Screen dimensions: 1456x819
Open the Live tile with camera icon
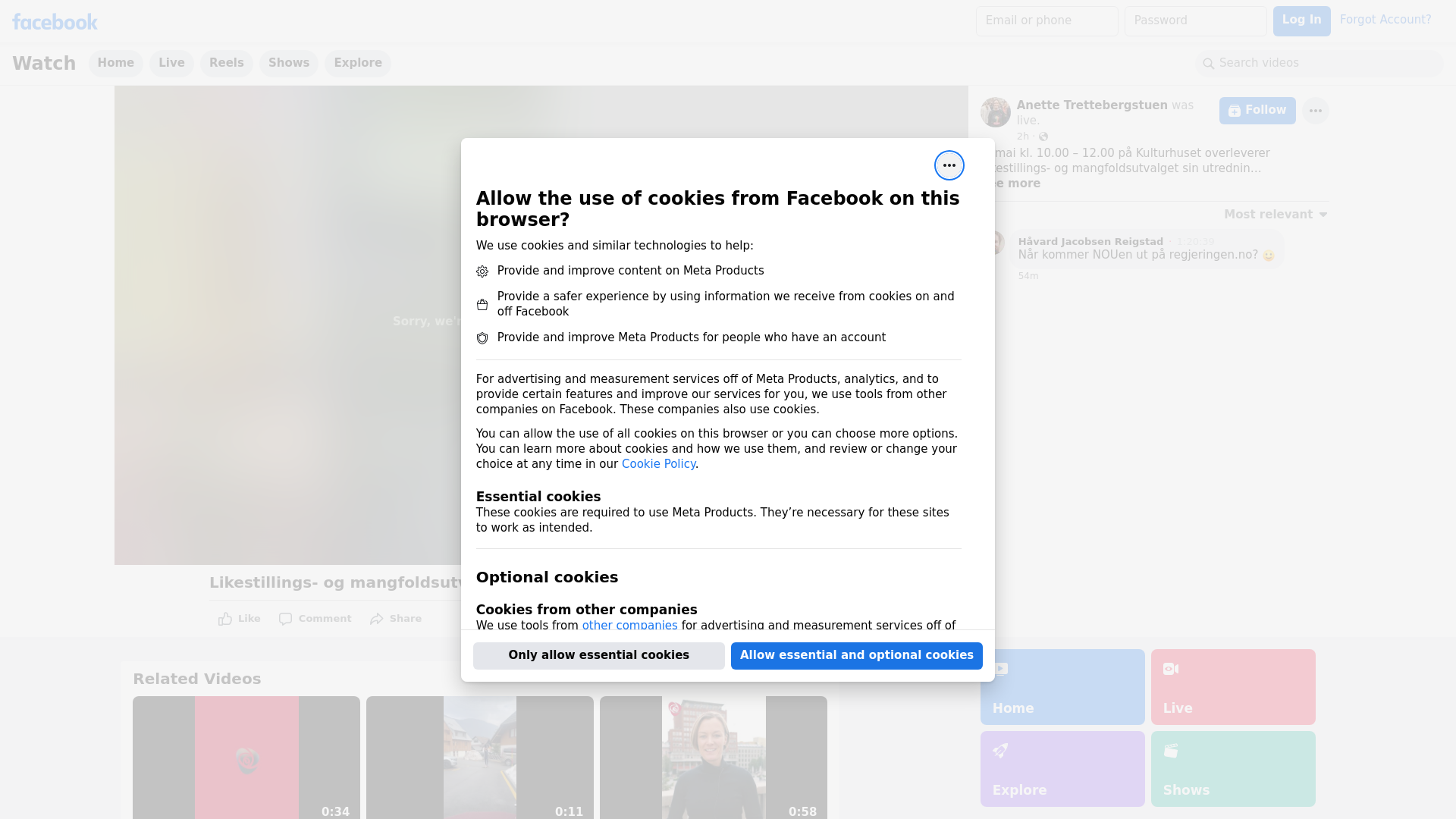click(x=1232, y=686)
